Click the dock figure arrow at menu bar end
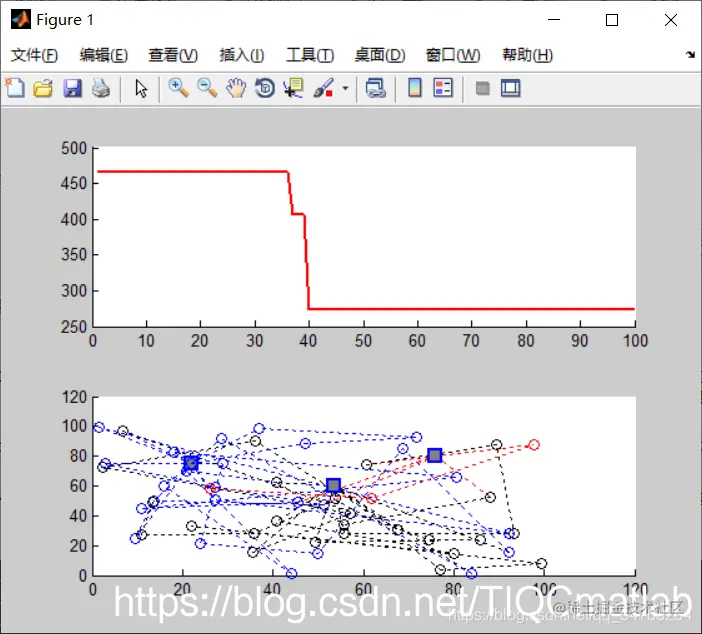702x634 pixels. coord(690,55)
